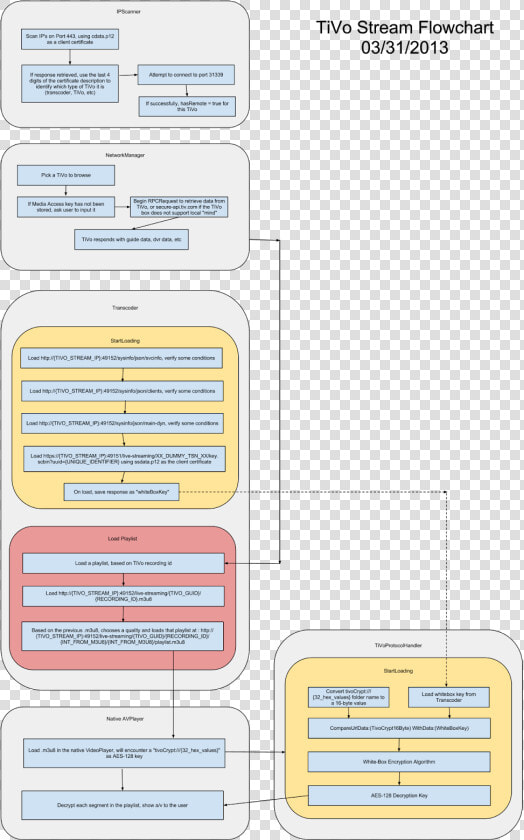The width and height of the screenshot is (524, 840).
Task: Click the date '03/31/2013' under the title
Action: [x=405, y=47]
